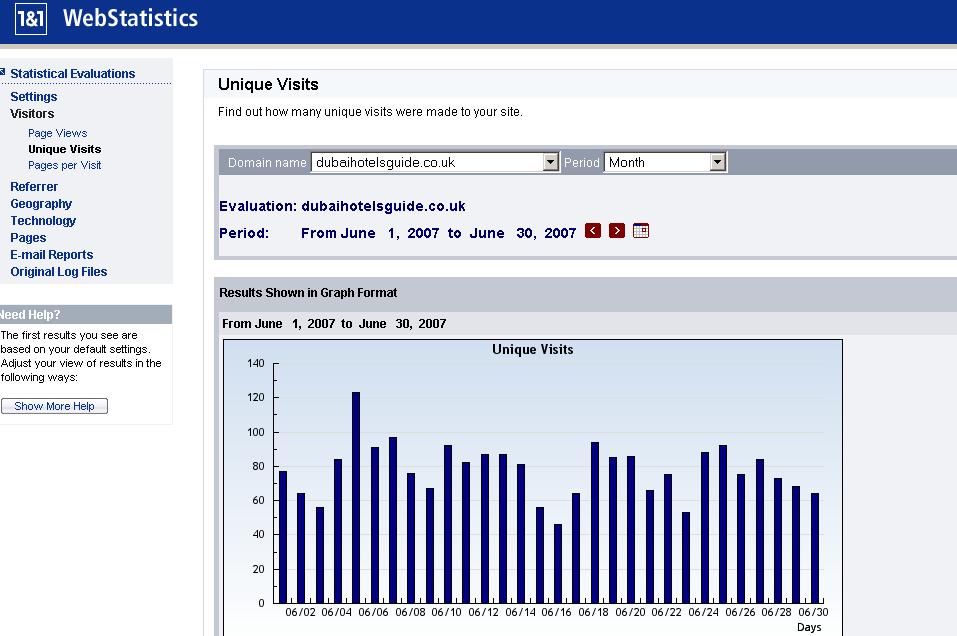The image size is (957, 636).
Task: Go to the previous period using the left arrow
Action: 593,231
